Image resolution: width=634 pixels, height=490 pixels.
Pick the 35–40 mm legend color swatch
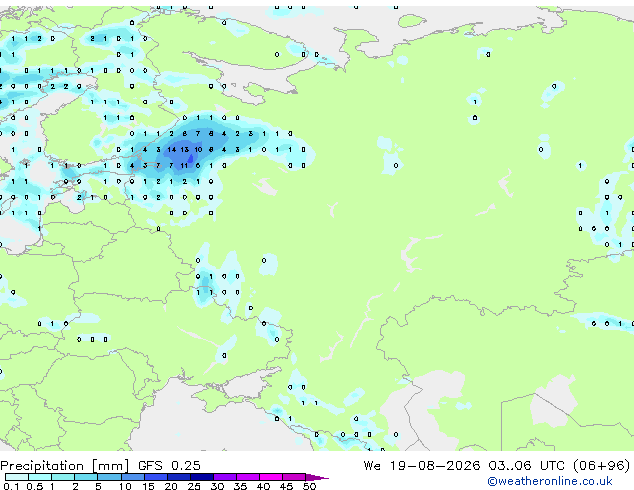pos(248,477)
